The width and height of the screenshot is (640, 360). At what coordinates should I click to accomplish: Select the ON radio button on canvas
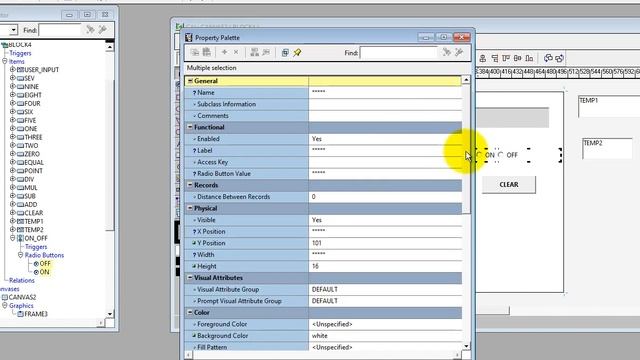[x=480, y=155]
